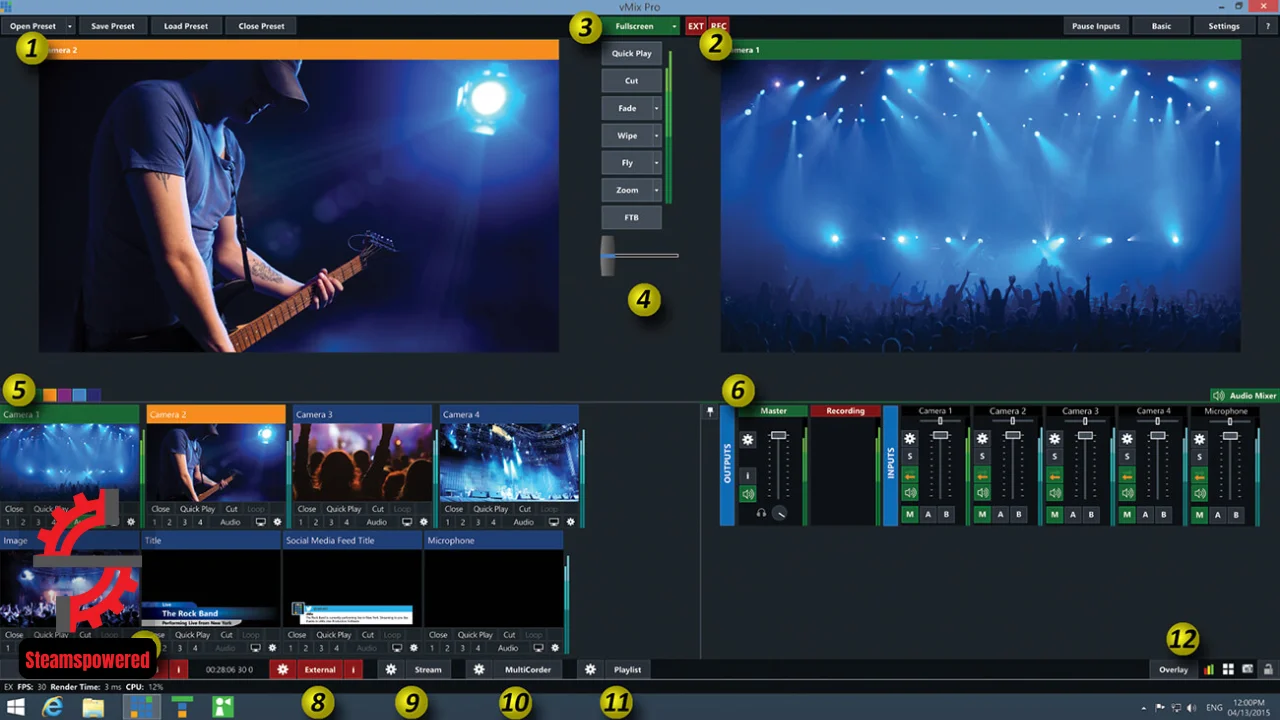Click Camera 4 input monitor icon
Viewport: 1280px width, 720px height.
554,522
